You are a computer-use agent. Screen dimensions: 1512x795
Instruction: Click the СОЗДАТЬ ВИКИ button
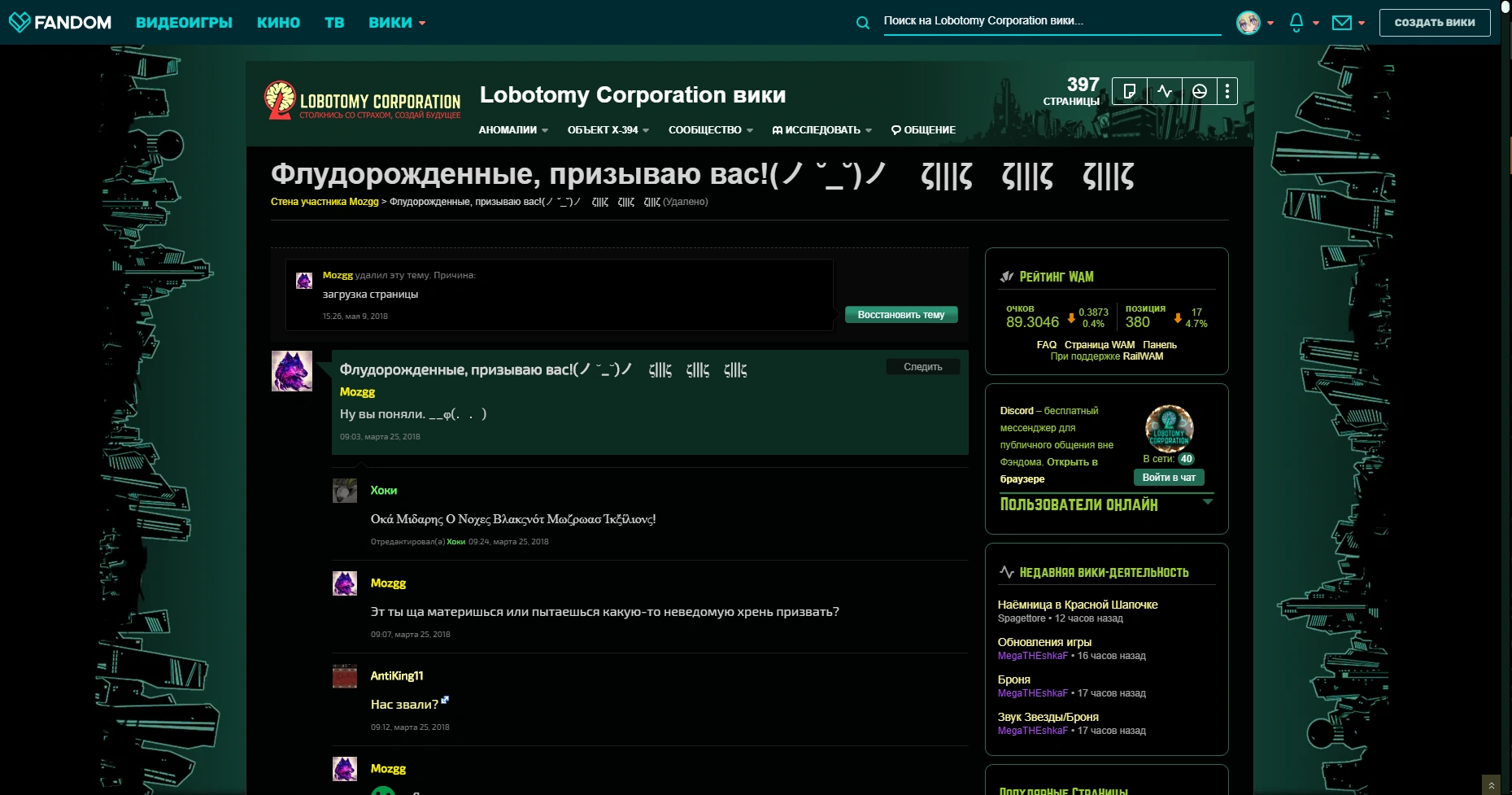[1435, 23]
